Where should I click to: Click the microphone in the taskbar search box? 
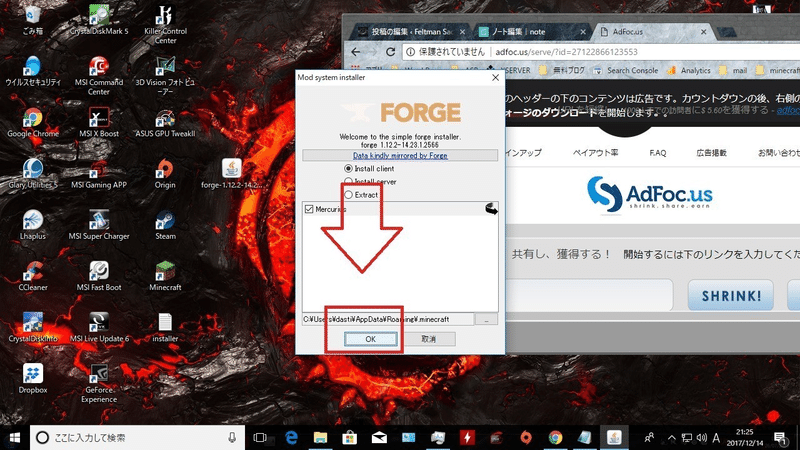(x=232, y=437)
